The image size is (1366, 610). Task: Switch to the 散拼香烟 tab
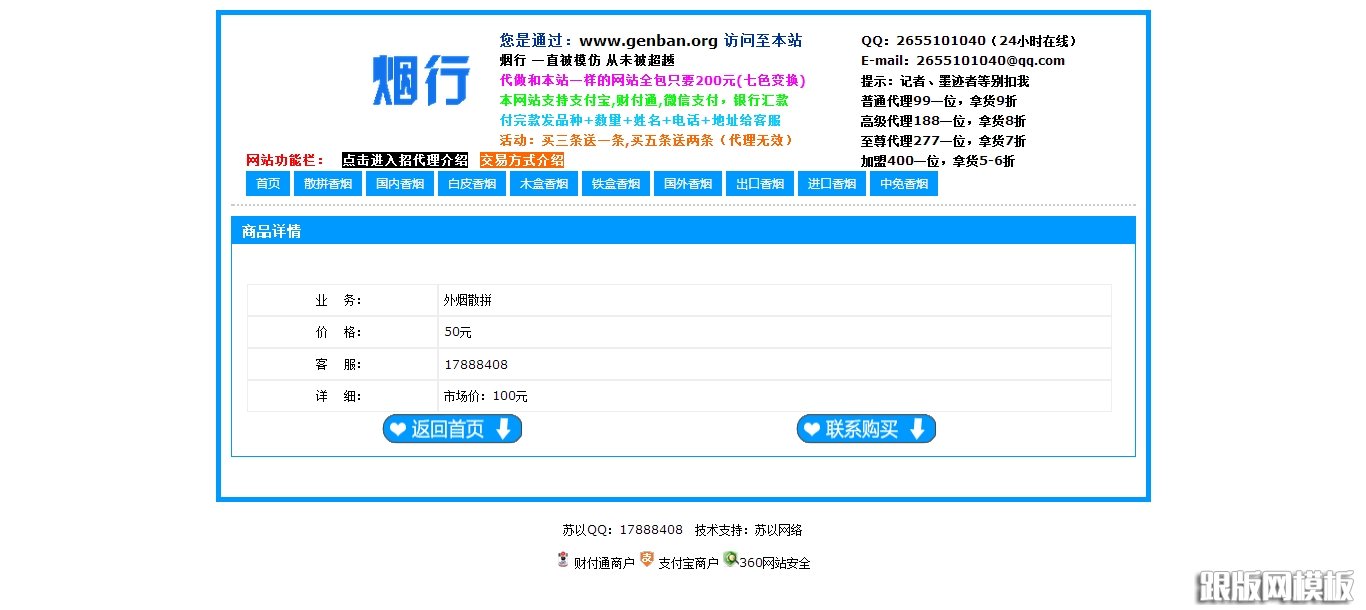327,183
